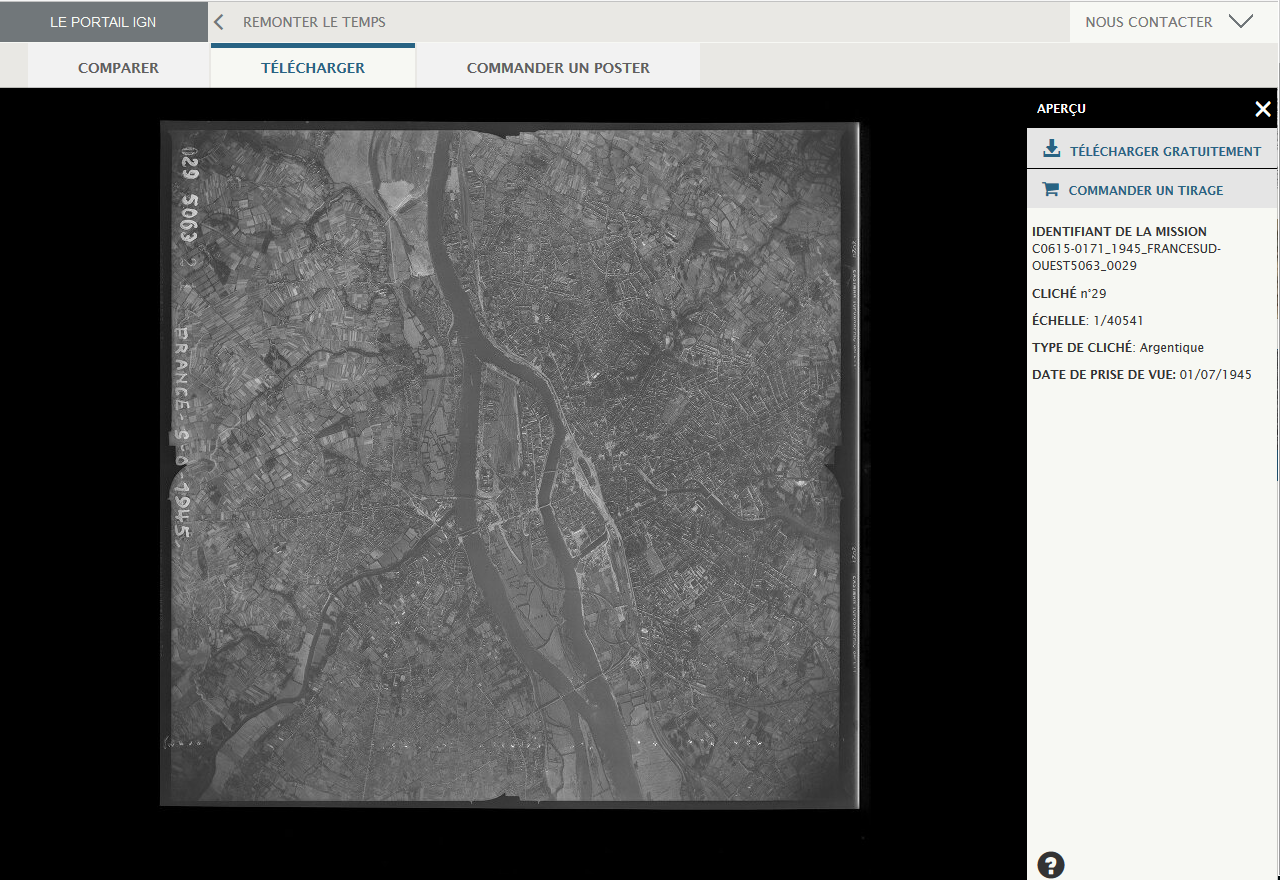Click the Aperçu panel header title
The image size is (1280, 880).
tap(1061, 109)
